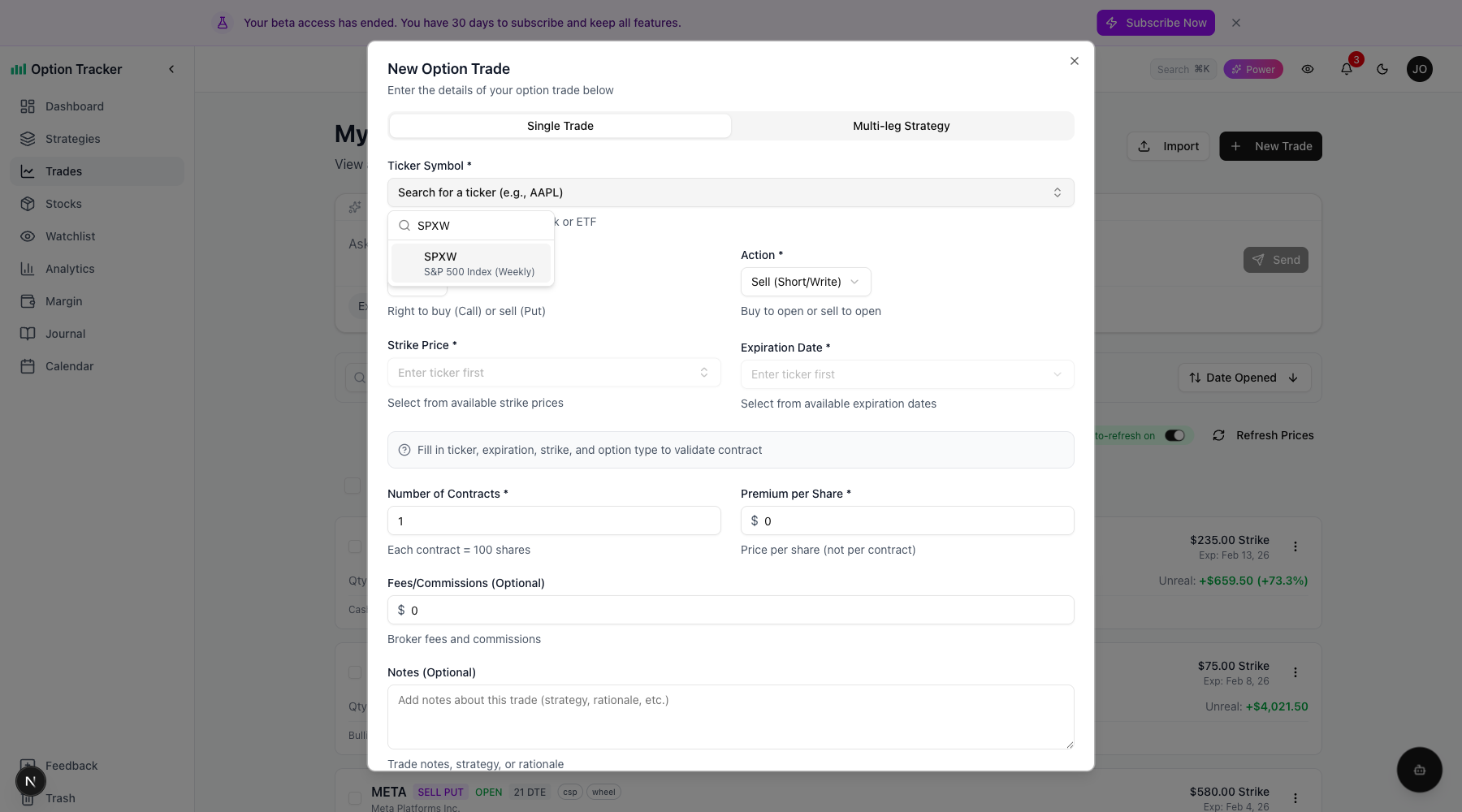Screen dimensions: 1462x812
Task: Open the Trash from the sidebar
Action: click(60, 798)
